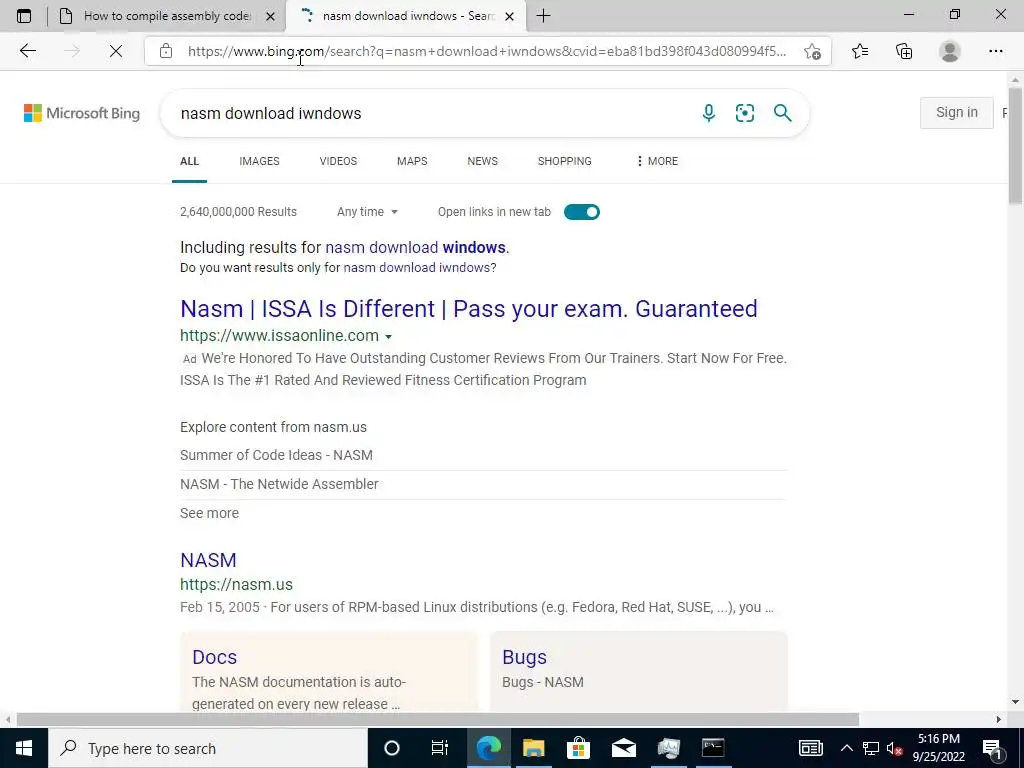Open the Nasm ISSA Is Different ad
The width and height of the screenshot is (1024, 768).
coord(468,309)
